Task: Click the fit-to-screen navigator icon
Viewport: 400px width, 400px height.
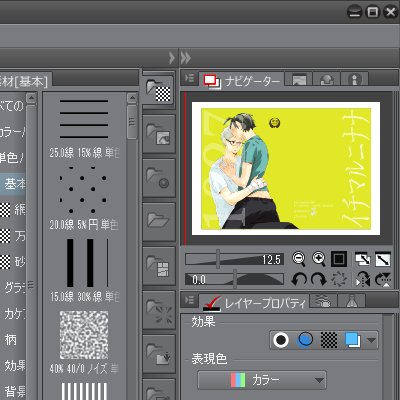Action: (363, 259)
